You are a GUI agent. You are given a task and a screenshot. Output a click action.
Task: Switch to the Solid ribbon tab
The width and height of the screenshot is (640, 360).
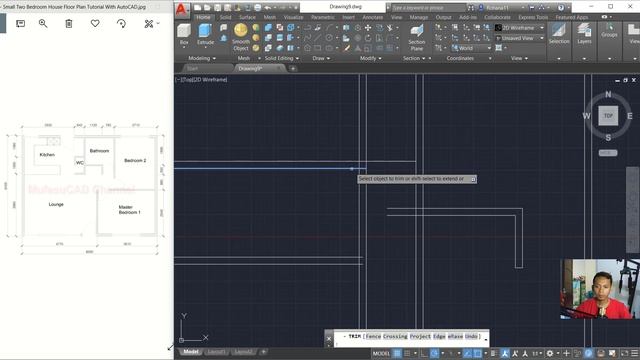tap(225, 17)
